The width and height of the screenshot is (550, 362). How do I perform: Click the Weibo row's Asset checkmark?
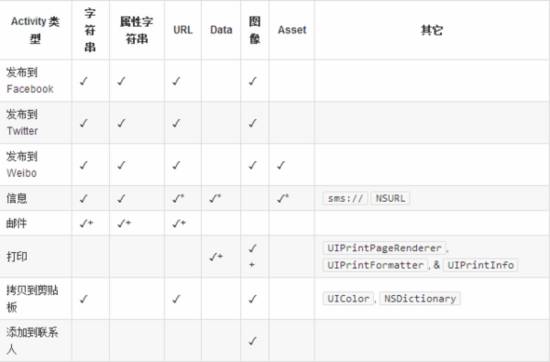click(281, 165)
